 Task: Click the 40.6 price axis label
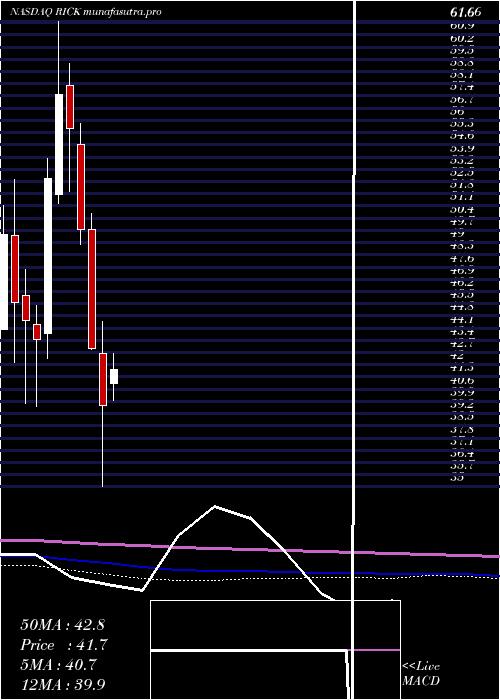(x=462, y=381)
